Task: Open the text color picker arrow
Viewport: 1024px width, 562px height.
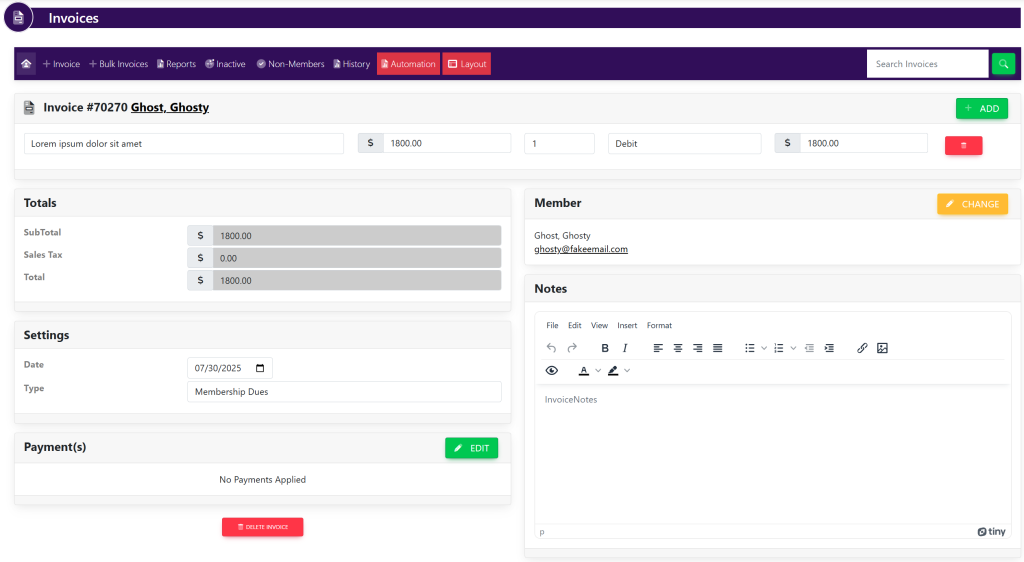Action: point(598,371)
